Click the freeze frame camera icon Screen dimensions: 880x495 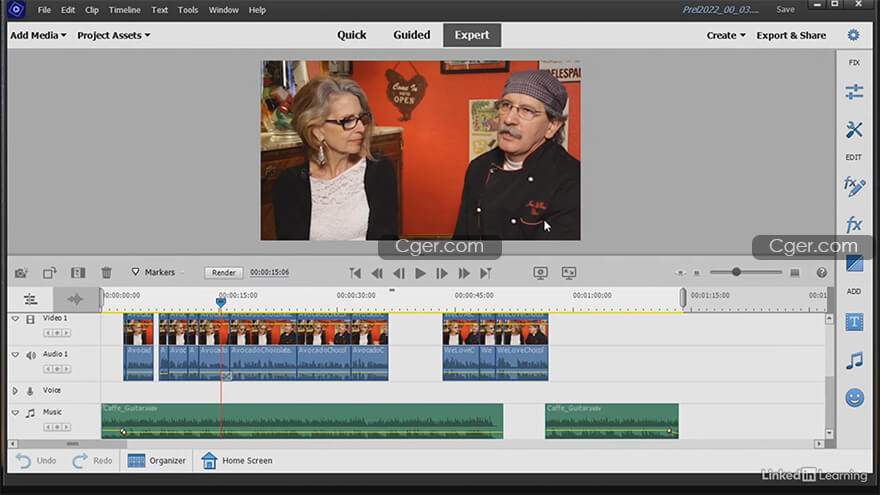point(21,273)
